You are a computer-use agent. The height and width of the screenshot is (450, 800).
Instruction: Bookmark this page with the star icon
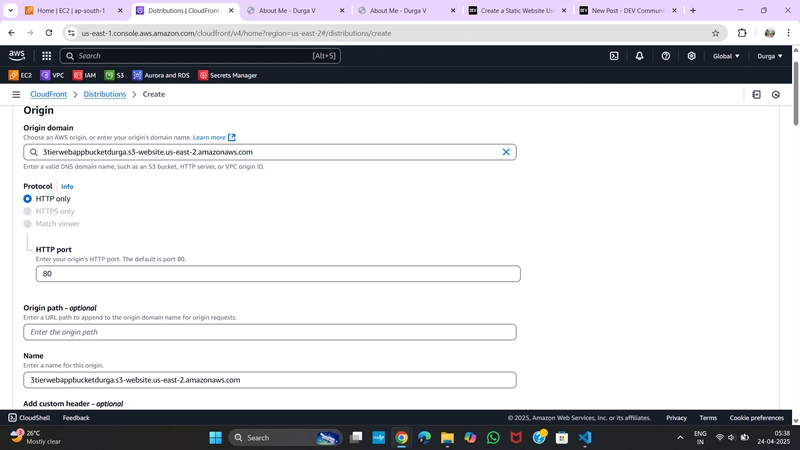point(715,33)
